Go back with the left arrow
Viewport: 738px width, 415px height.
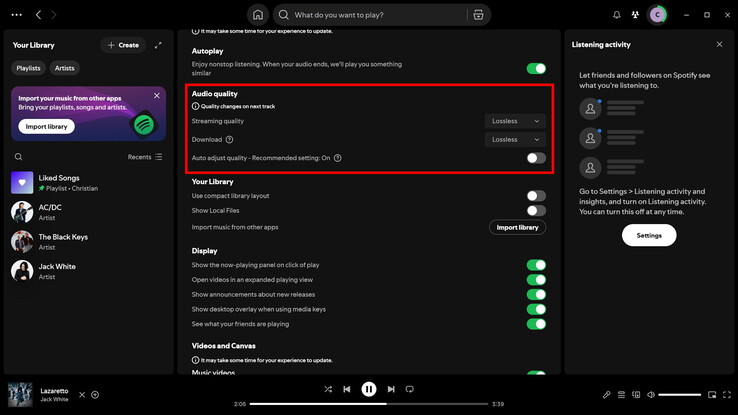click(39, 15)
